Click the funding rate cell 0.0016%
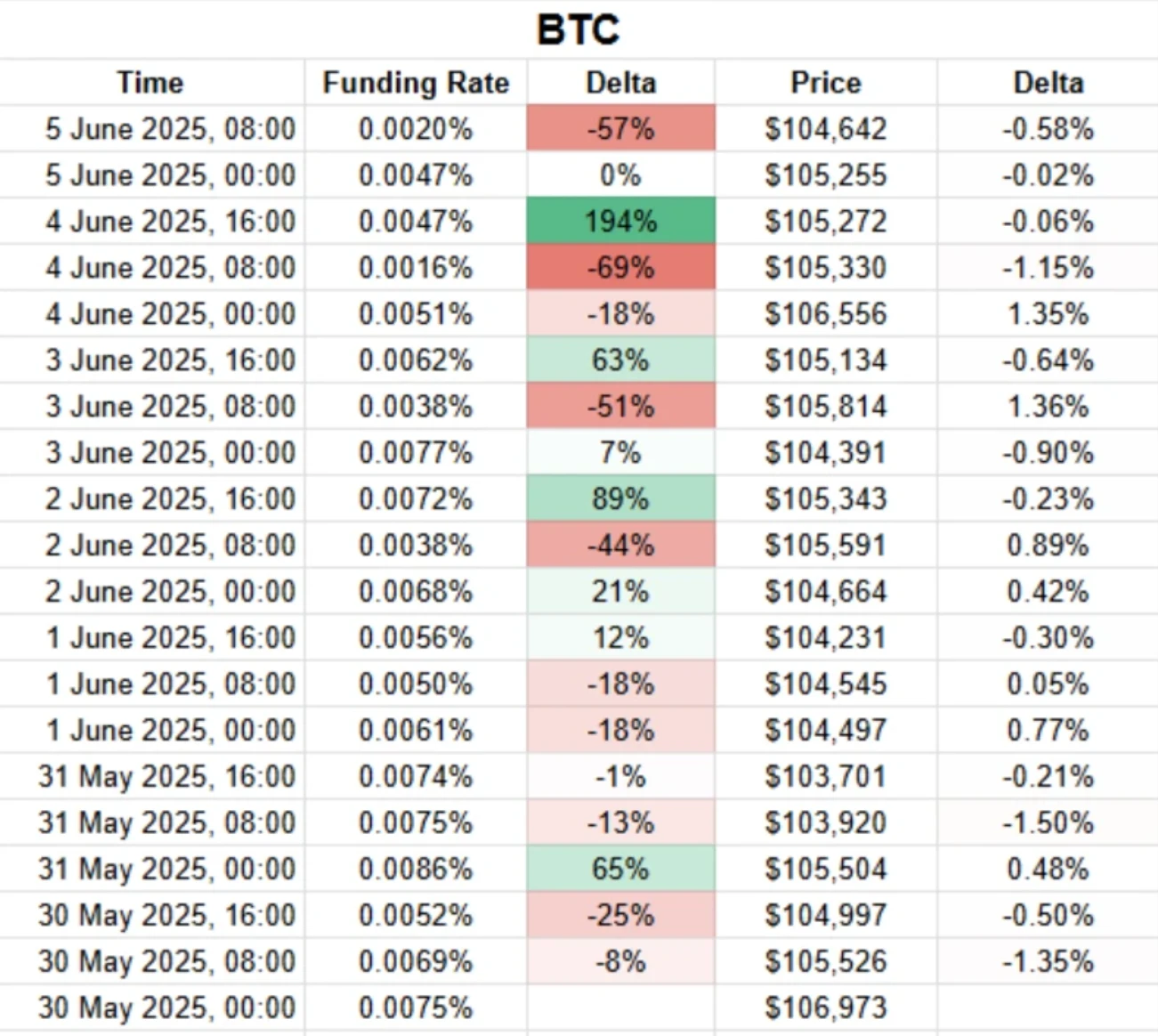Image resolution: width=1158 pixels, height=1036 pixels. (416, 268)
